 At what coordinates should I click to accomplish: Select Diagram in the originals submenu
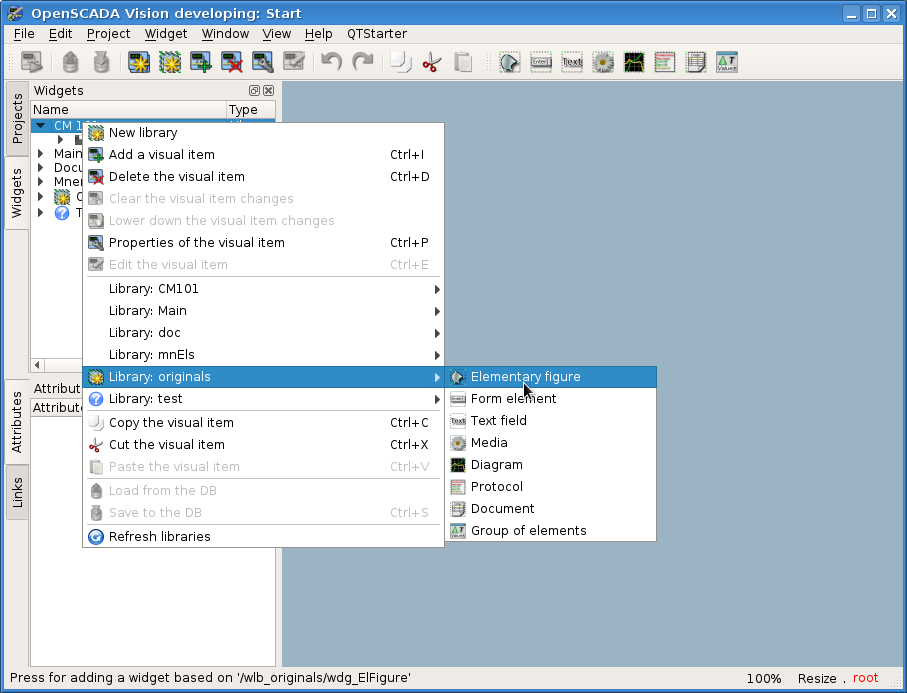[551, 465]
